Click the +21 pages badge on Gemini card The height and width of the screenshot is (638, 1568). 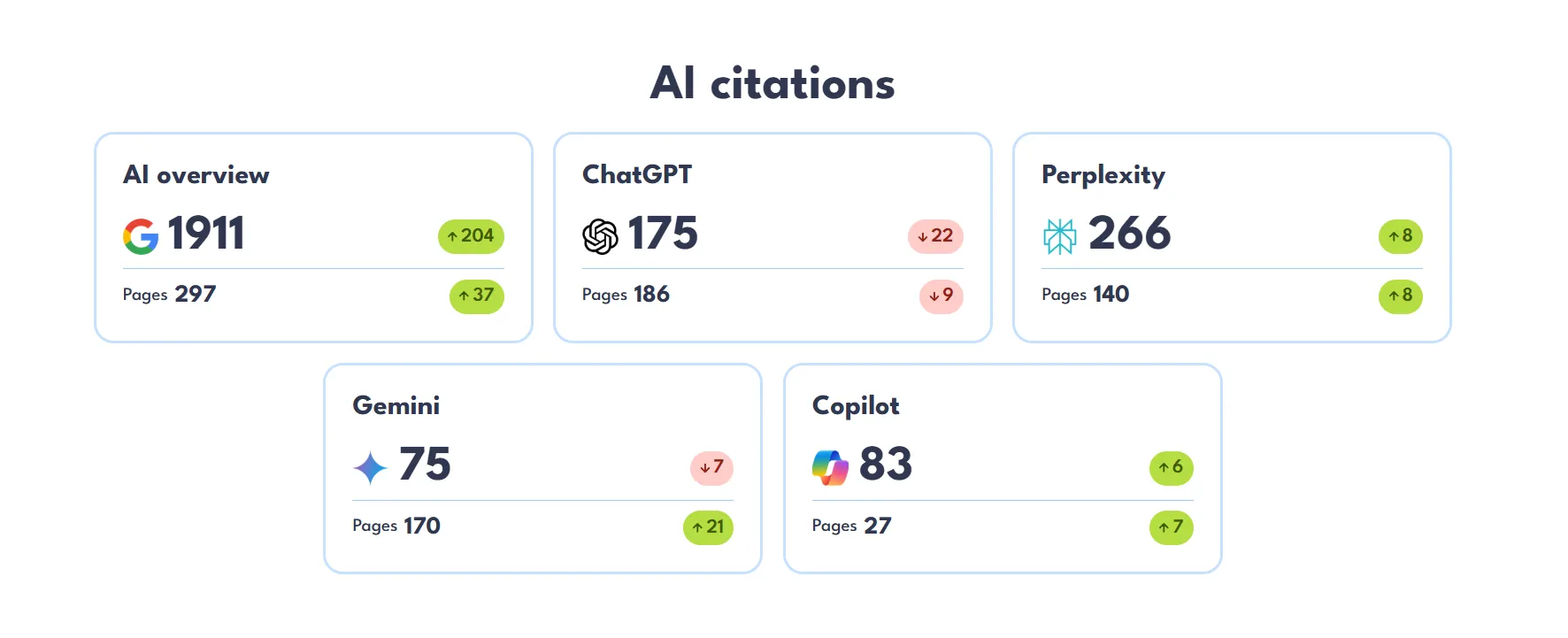[x=708, y=527]
